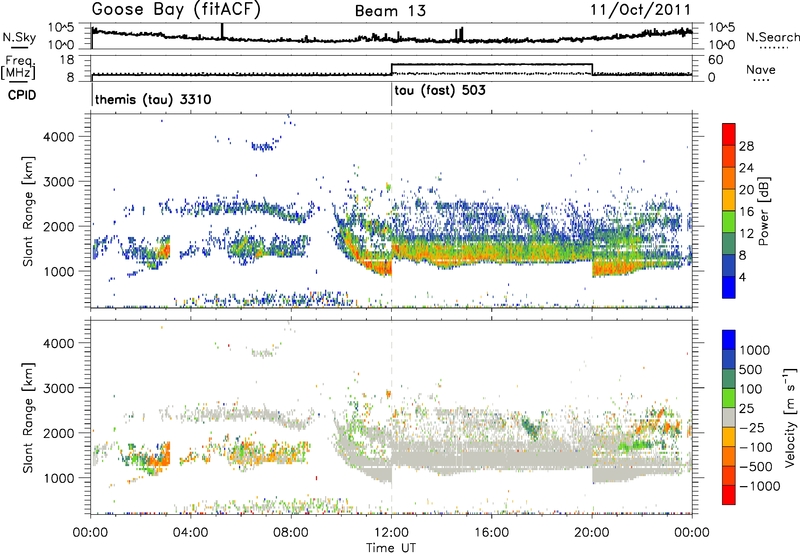Select the 'Beam 13' heading
Viewport: 800px width, 554px height.
(x=390, y=11)
